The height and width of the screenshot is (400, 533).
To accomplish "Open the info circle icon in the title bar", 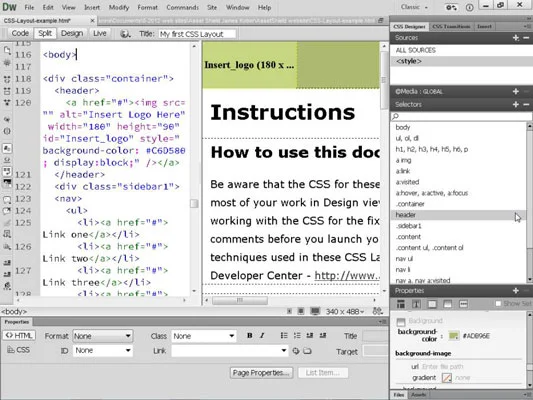I will click(x=469, y=7).
